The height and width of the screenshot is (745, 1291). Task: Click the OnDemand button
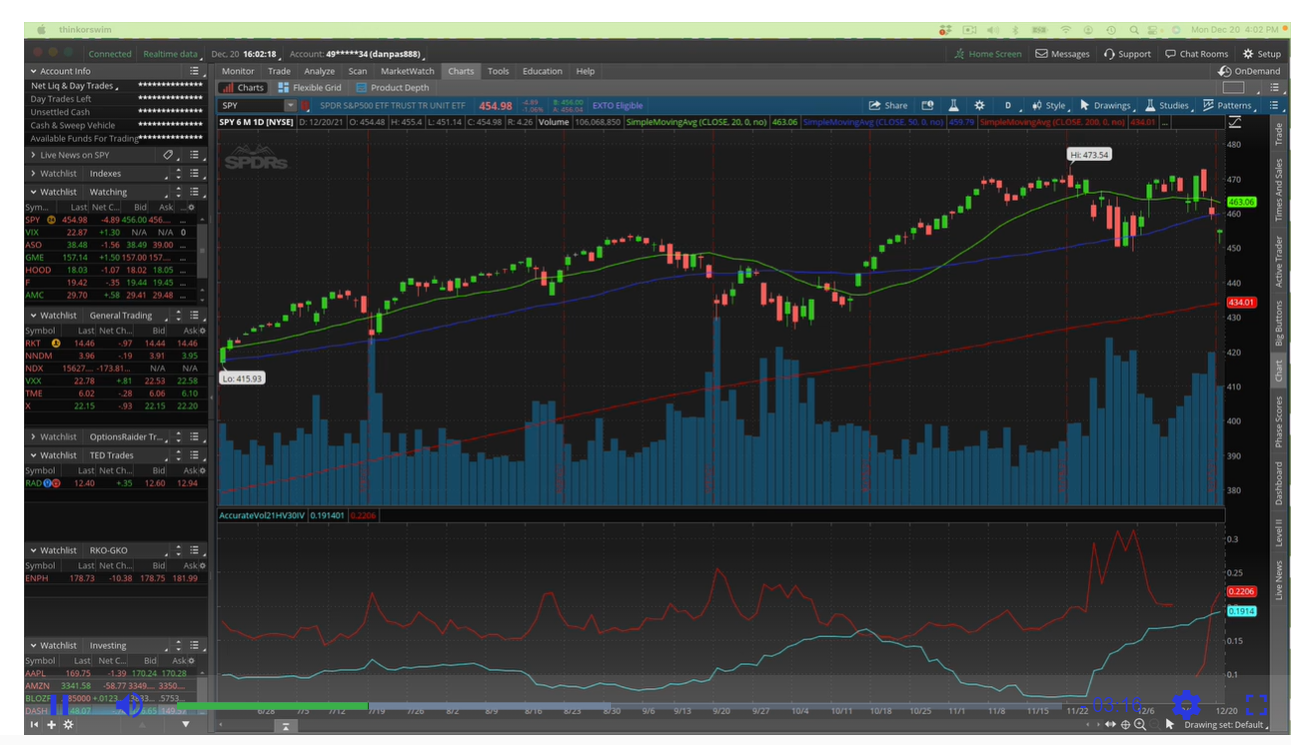[x=1249, y=71]
